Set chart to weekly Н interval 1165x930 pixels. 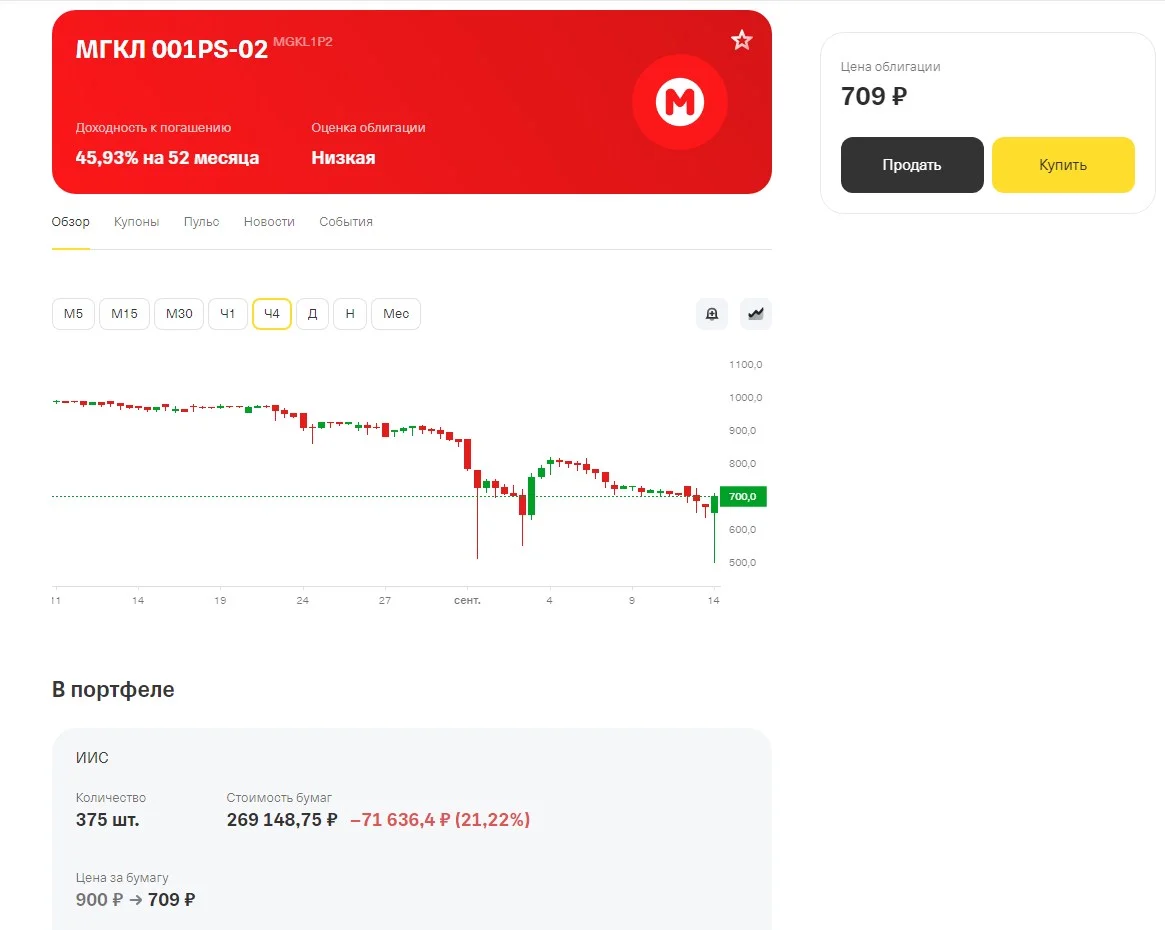(x=350, y=313)
